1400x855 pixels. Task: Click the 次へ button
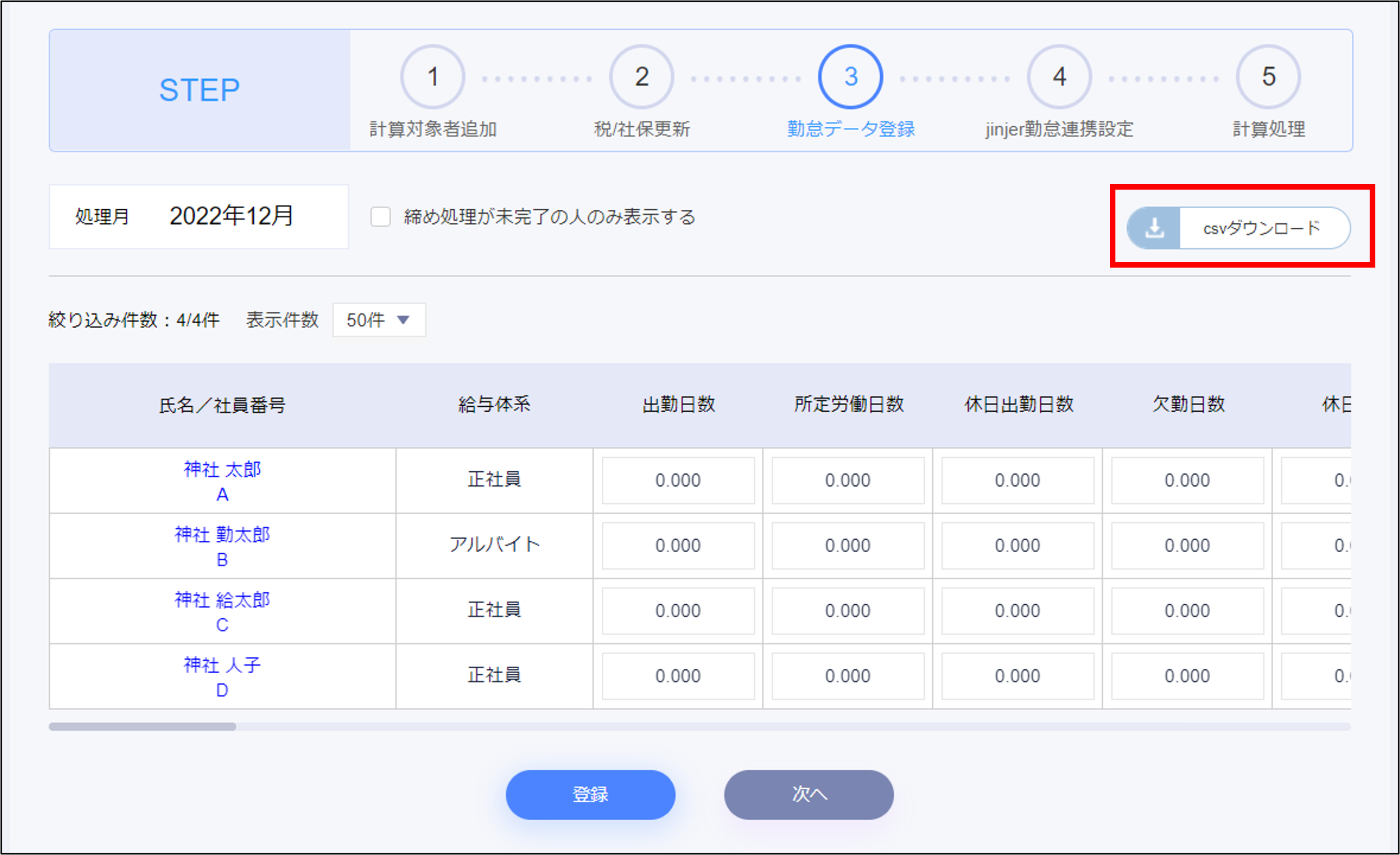click(x=808, y=794)
